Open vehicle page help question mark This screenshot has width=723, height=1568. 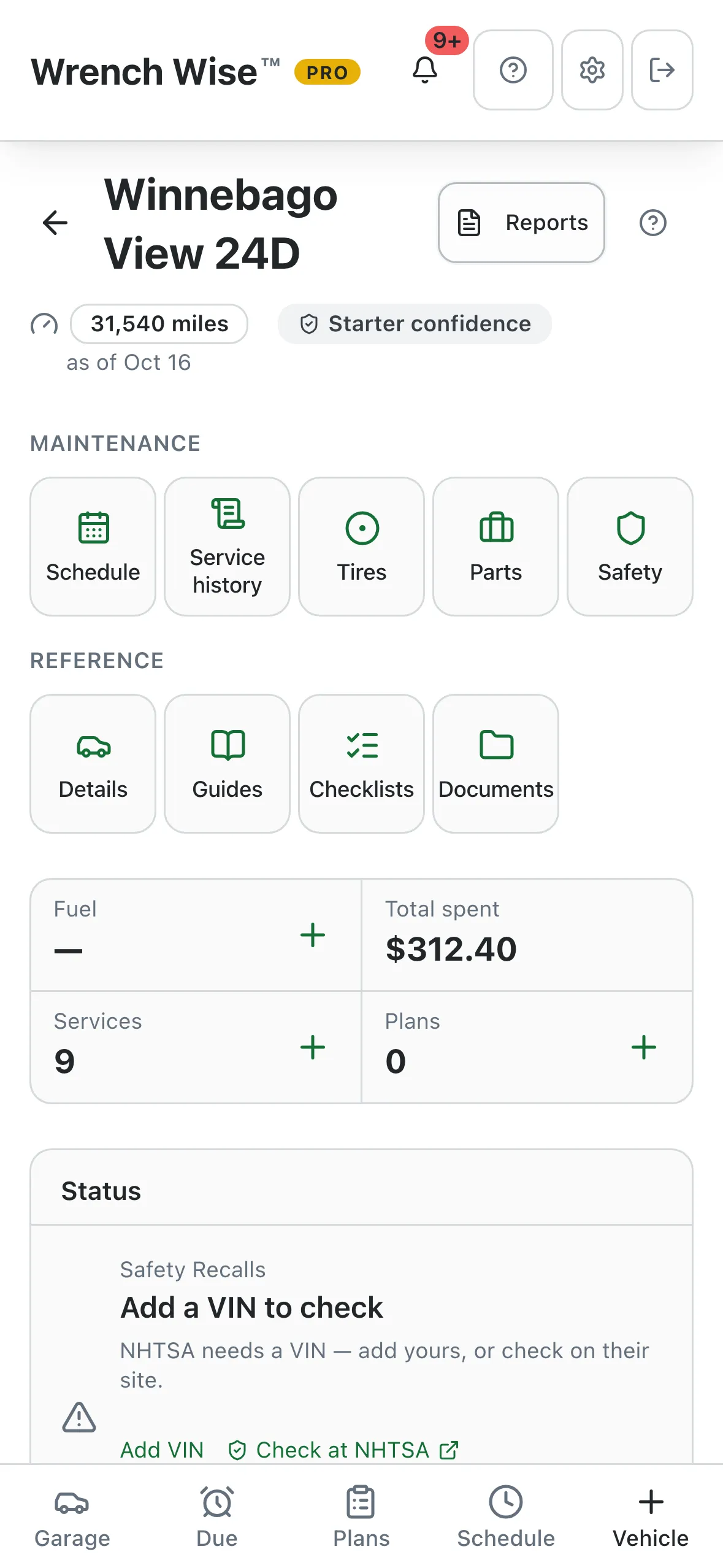[x=653, y=223]
